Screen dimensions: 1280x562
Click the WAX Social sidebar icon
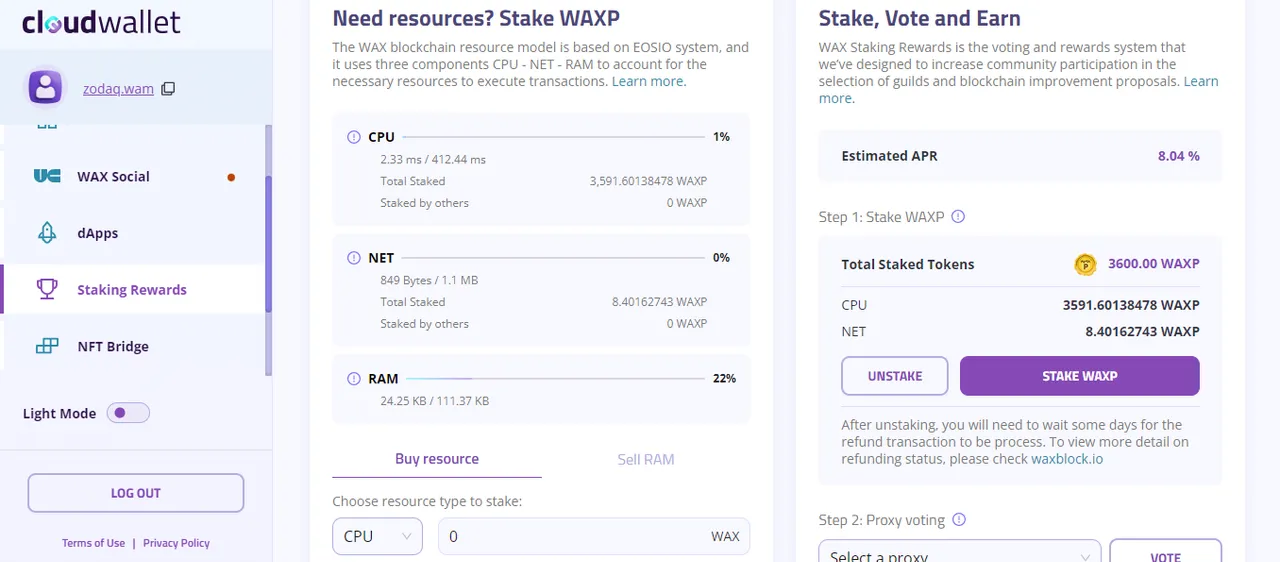[x=47, y=176]
